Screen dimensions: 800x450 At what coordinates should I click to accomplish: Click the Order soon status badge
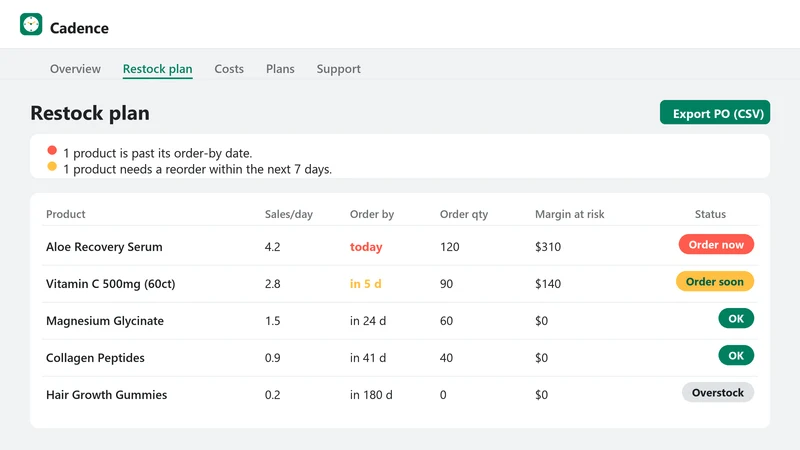pyautogui.click(x=715, y=282)
